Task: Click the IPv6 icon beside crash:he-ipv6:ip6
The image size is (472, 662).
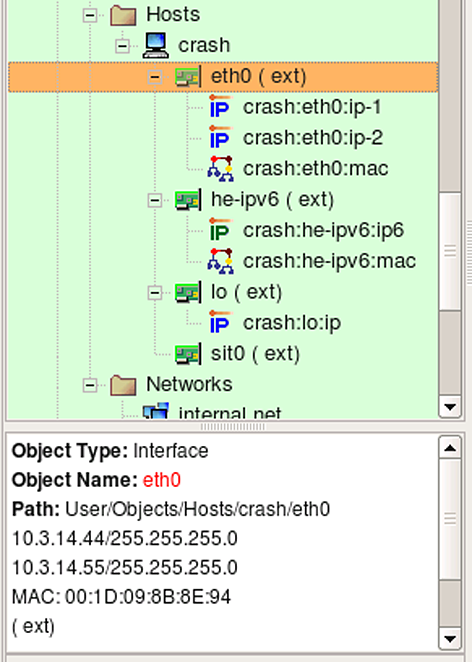Action: [220, 230]
